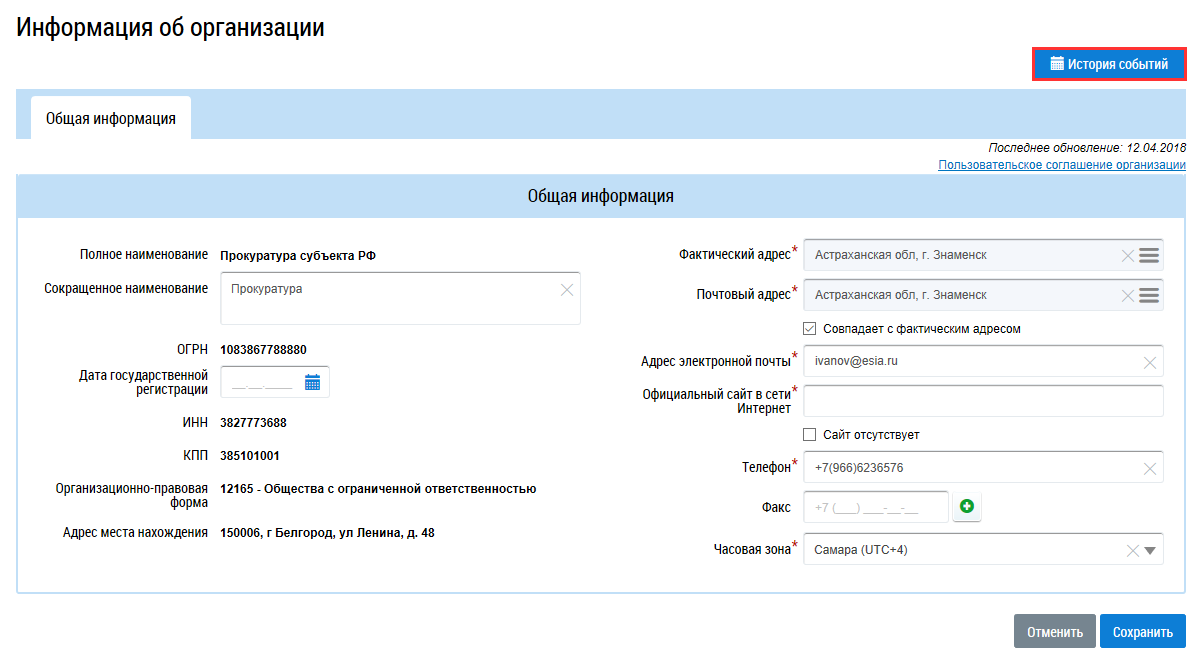Image resolution: width=1200 pixels, height=655 pixels.
Task: Clear the phone number field
Action: 1150,468
